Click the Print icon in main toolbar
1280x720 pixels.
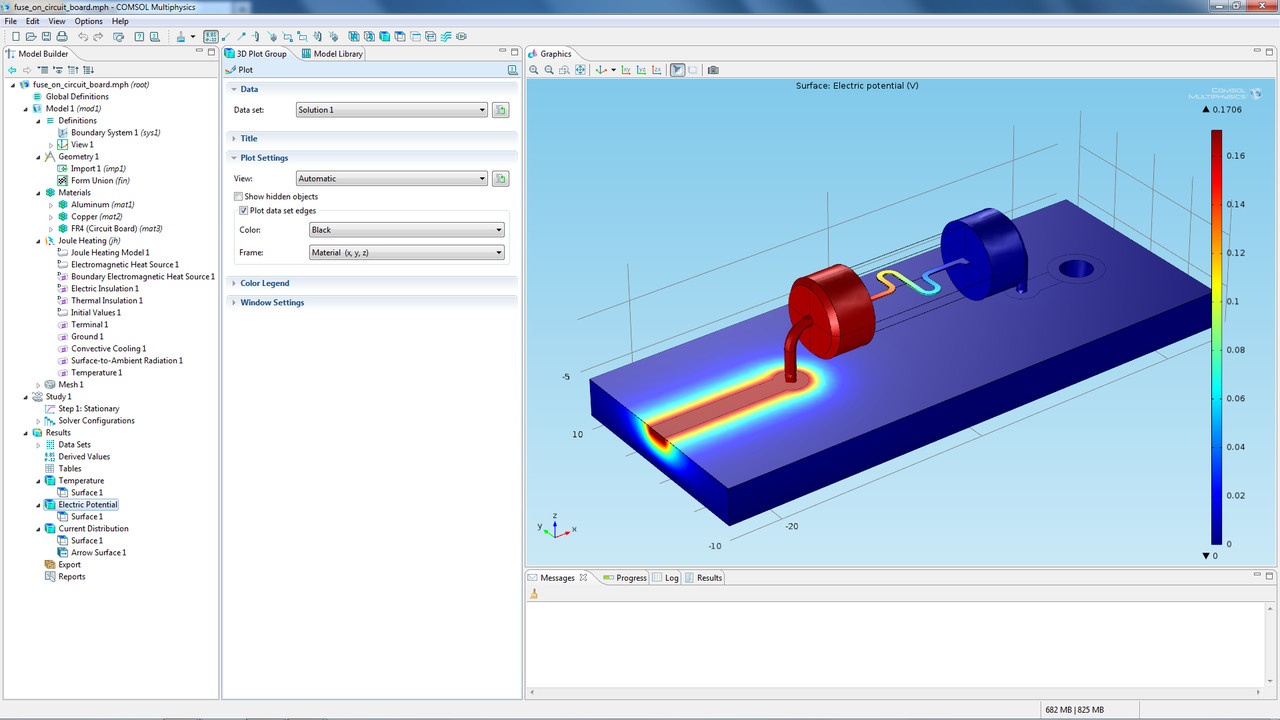[x=62, y=37]
